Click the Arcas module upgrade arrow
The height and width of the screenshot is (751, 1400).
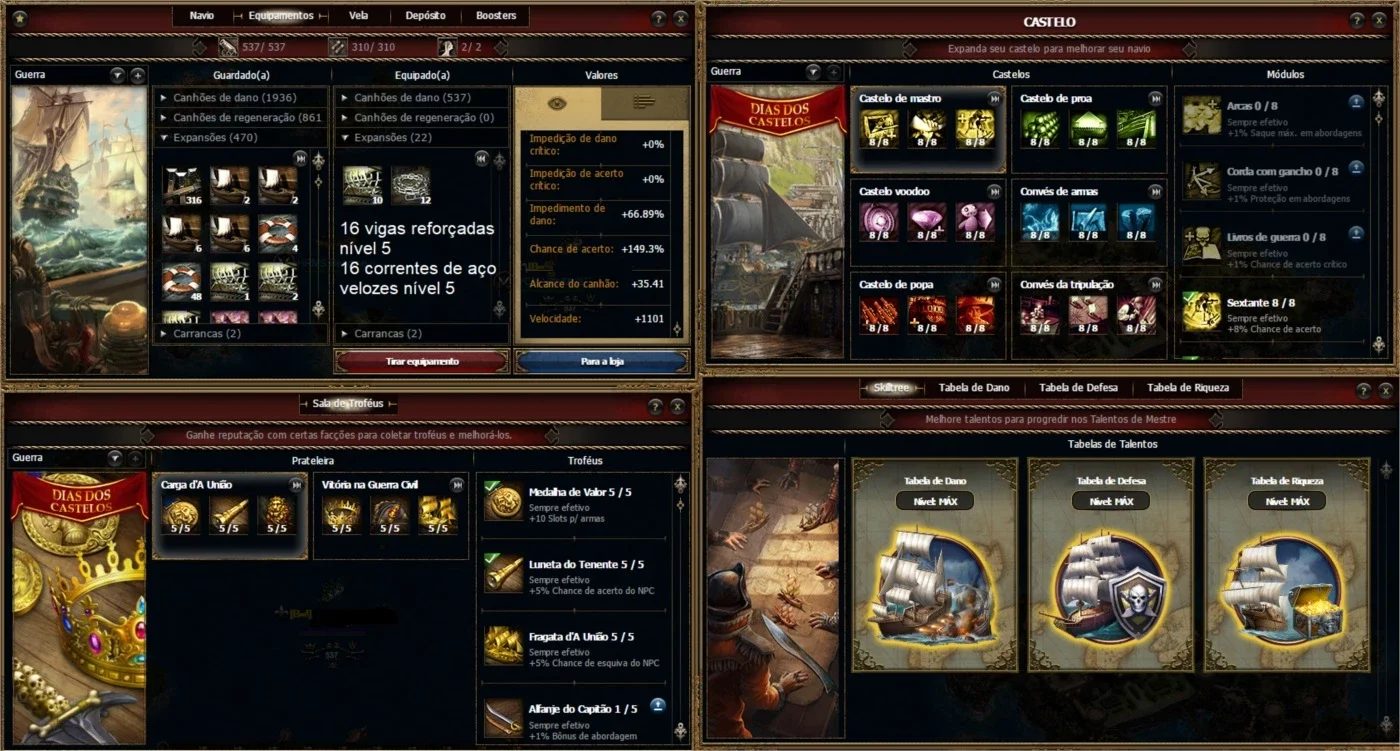(1356, 101)
